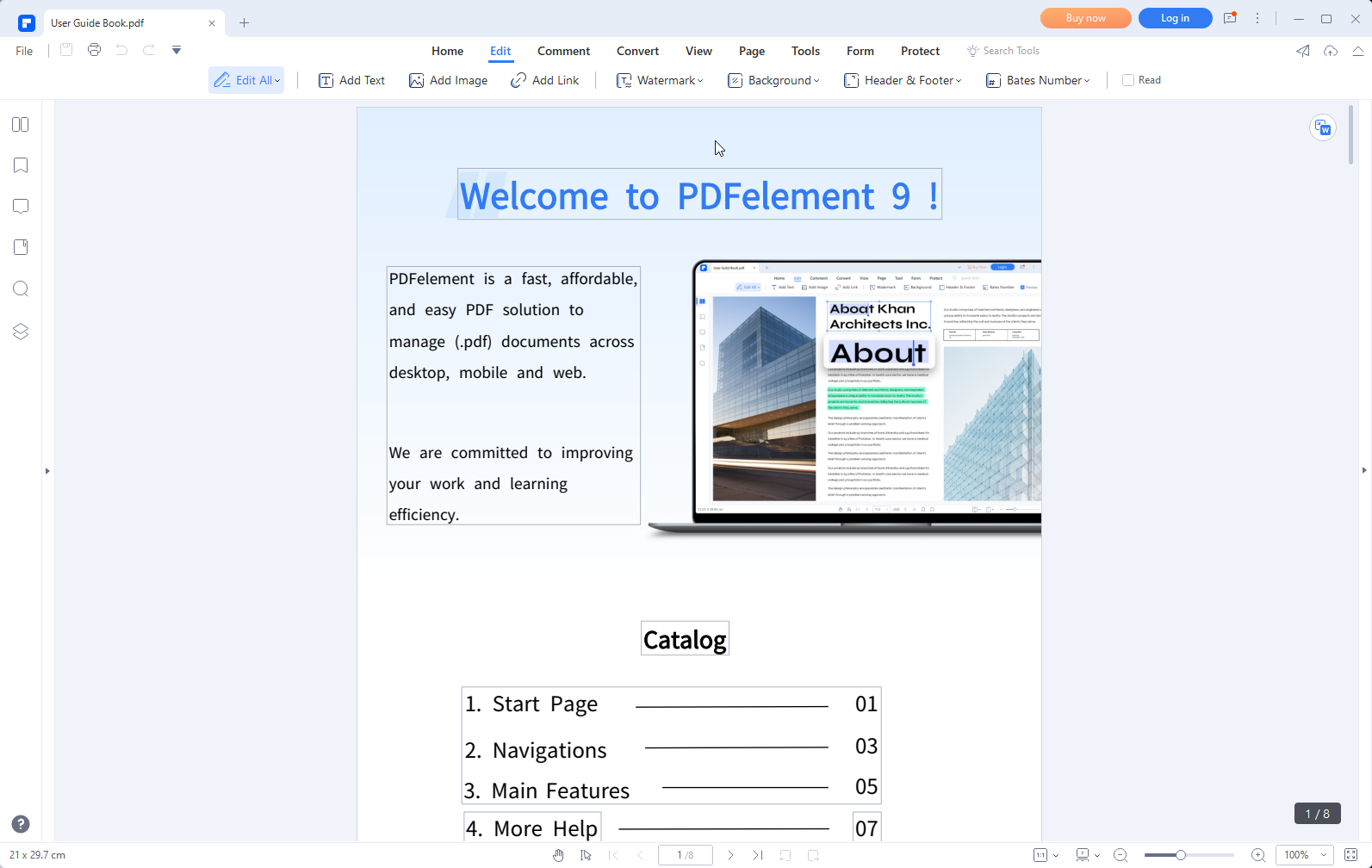The width and height of the screenshot is (1372, 868).
Task: Switch to the Protect tab
Action: 920,51
